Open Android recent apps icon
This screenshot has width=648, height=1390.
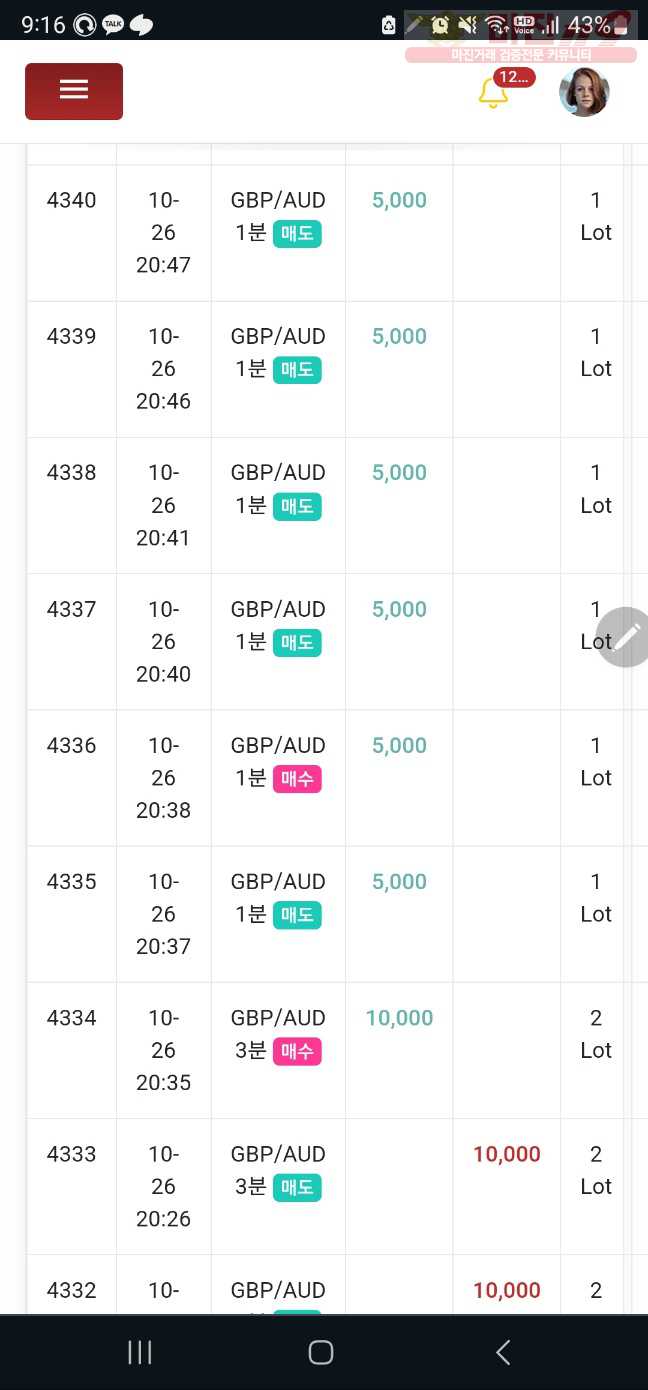point(140,1353)
